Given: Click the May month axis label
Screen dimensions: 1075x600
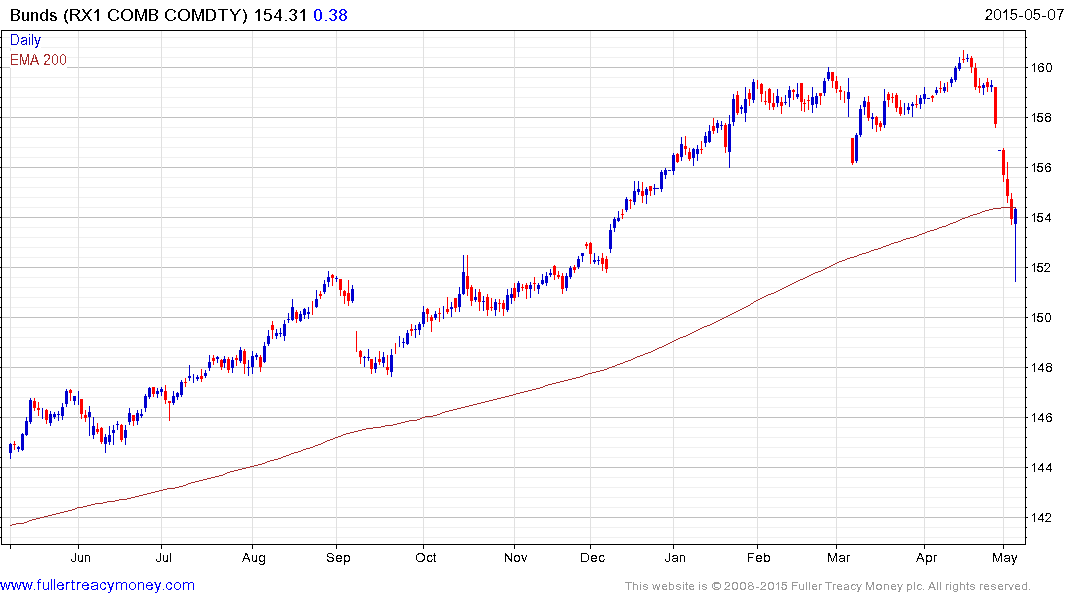Looking at the screenshot, I should 1005,557.
